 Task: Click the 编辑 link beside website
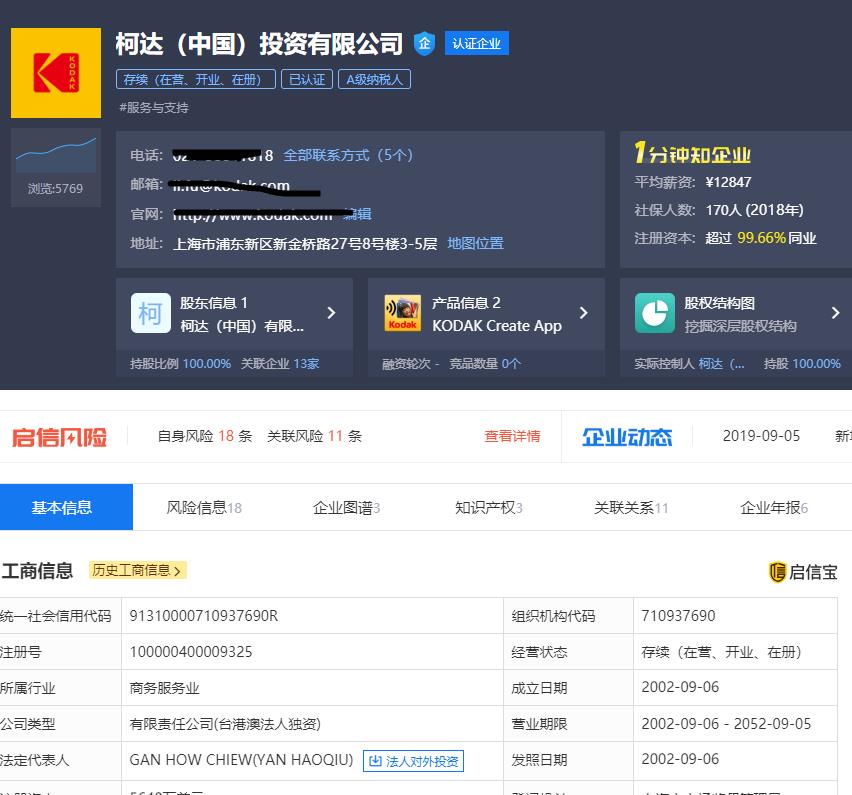[358, 214]
